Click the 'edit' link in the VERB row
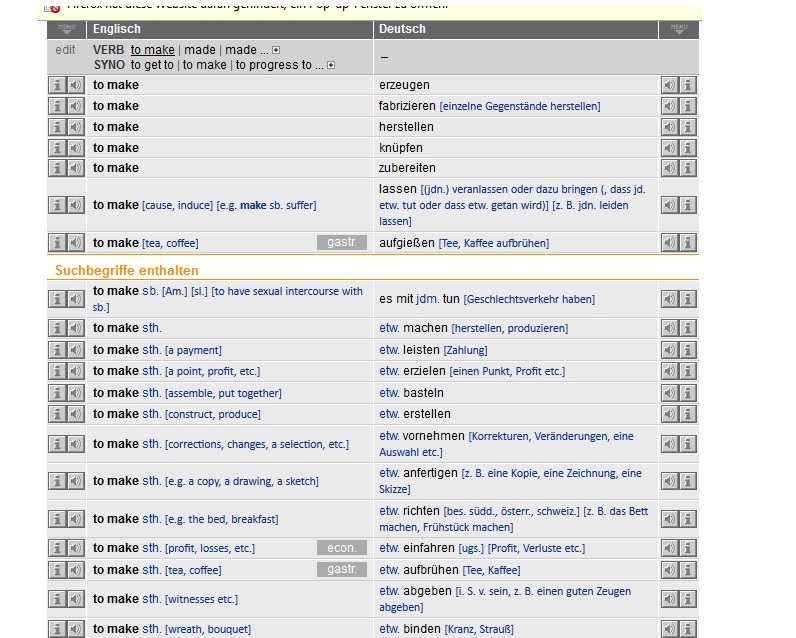 [66, 50]
